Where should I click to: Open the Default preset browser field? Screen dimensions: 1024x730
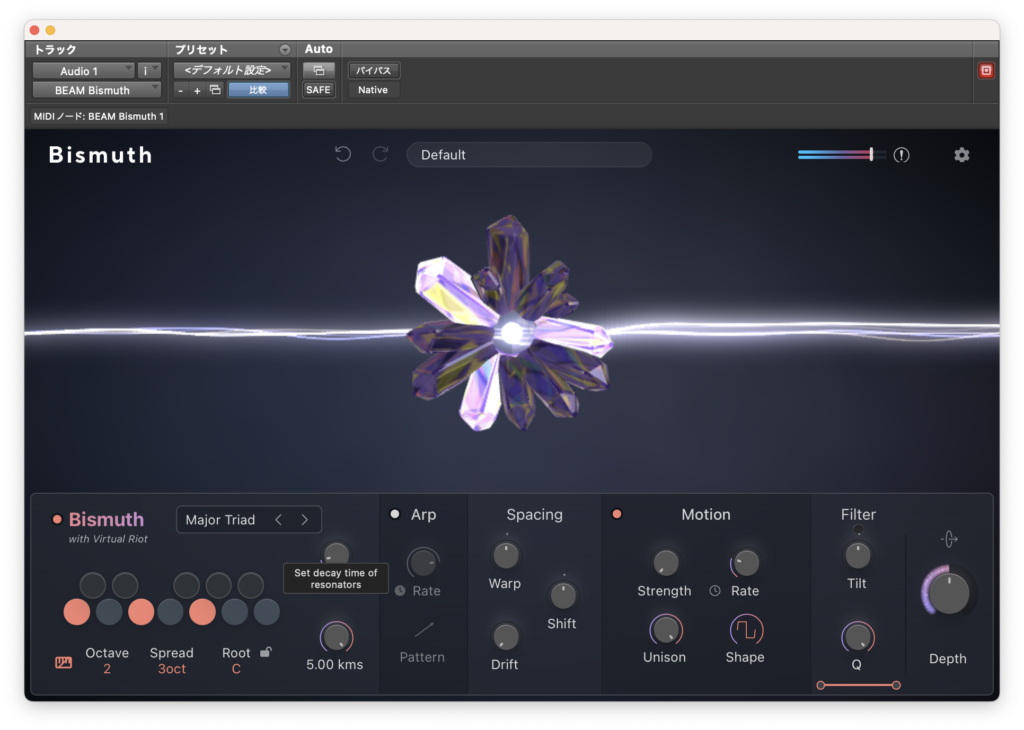tap(529, 155)
